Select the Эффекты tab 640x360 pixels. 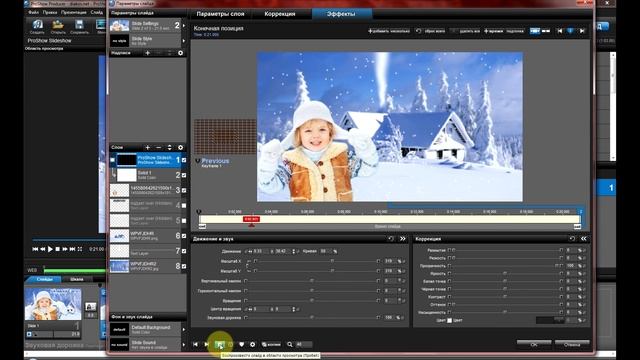tap(341, 14)
